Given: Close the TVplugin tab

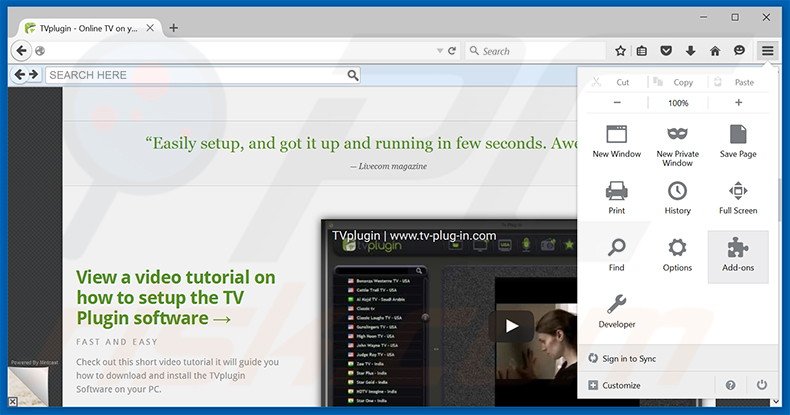Looking at the screenshot, I should 150,28.
